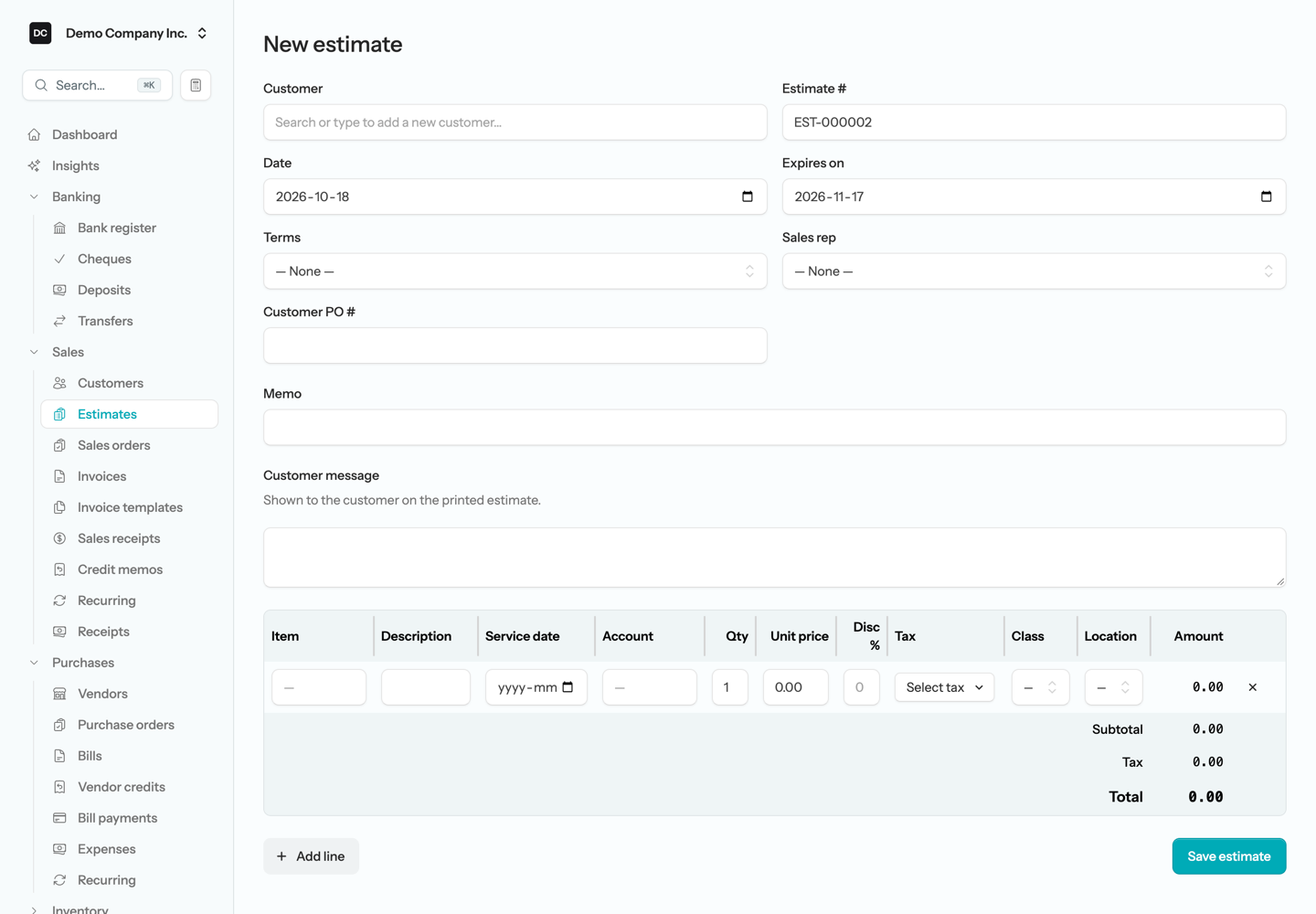Open the Class dropdown in the line row
The height and width of the screenshot is (914, 1316).
click(x=1040, y=687)
